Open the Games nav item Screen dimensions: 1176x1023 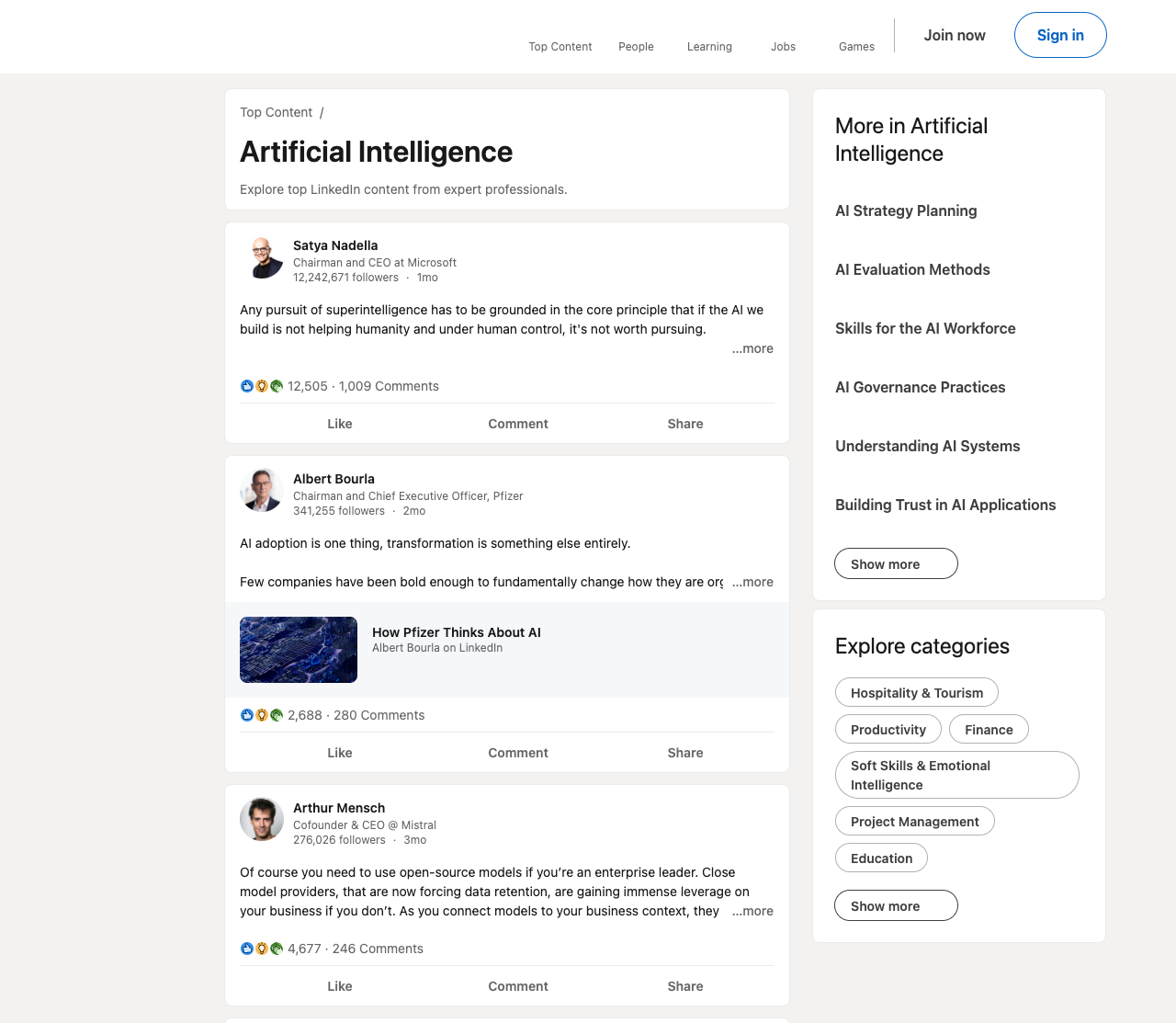pos(856,47)
